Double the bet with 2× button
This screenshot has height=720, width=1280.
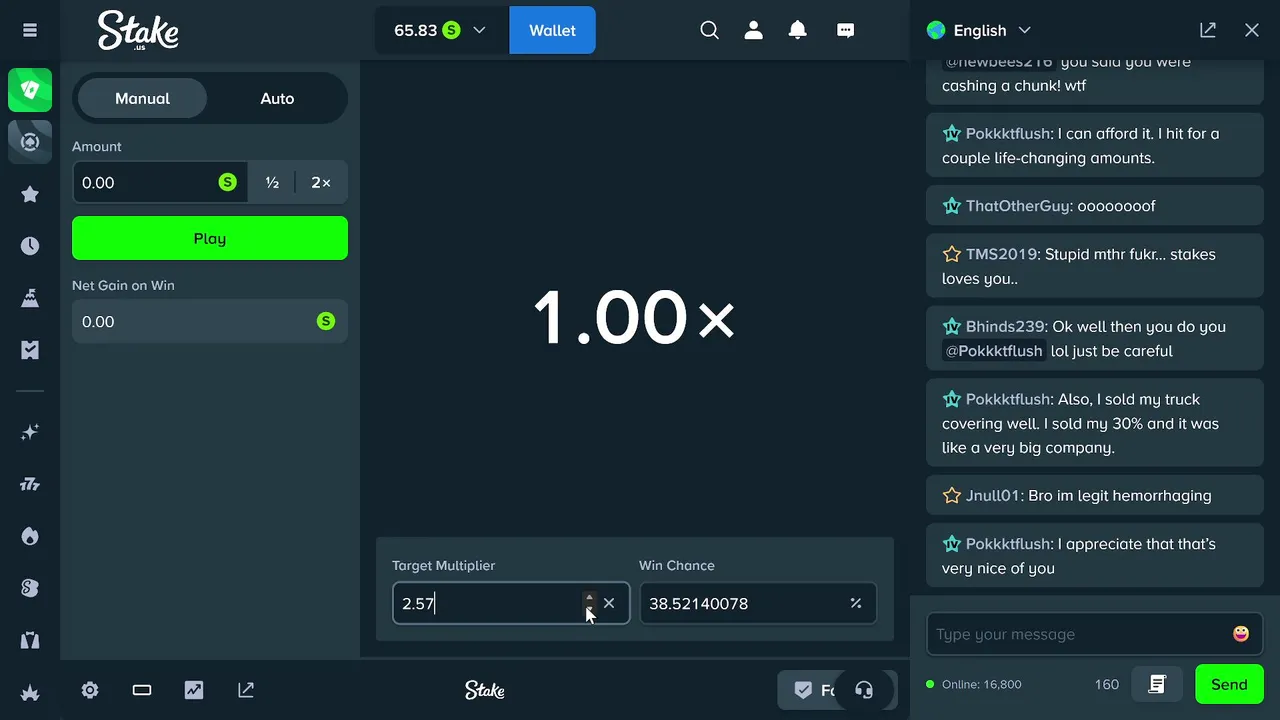tap(321, 182)
